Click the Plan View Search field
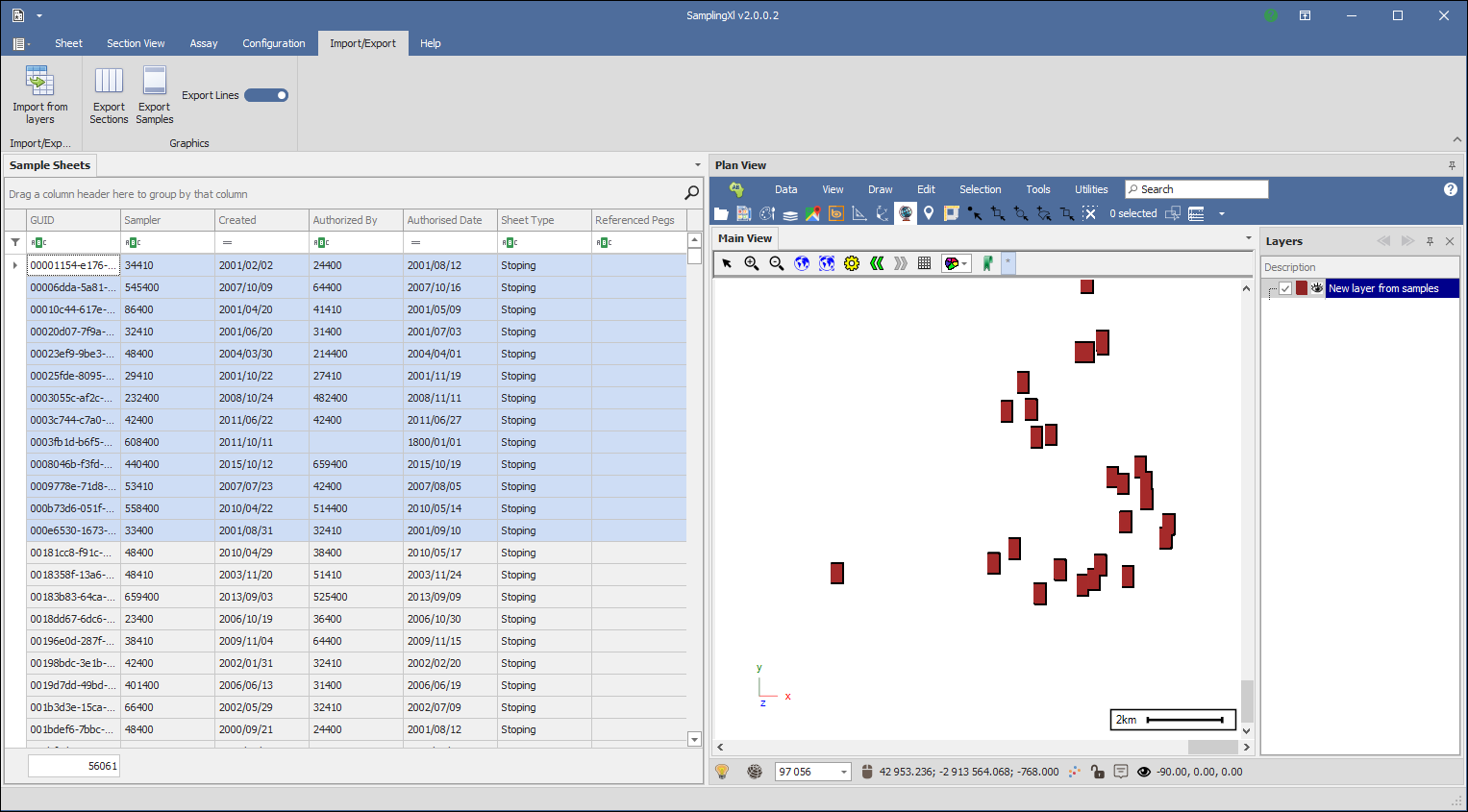Screen dimensions: 1468x812 [x=1202, y=189]
